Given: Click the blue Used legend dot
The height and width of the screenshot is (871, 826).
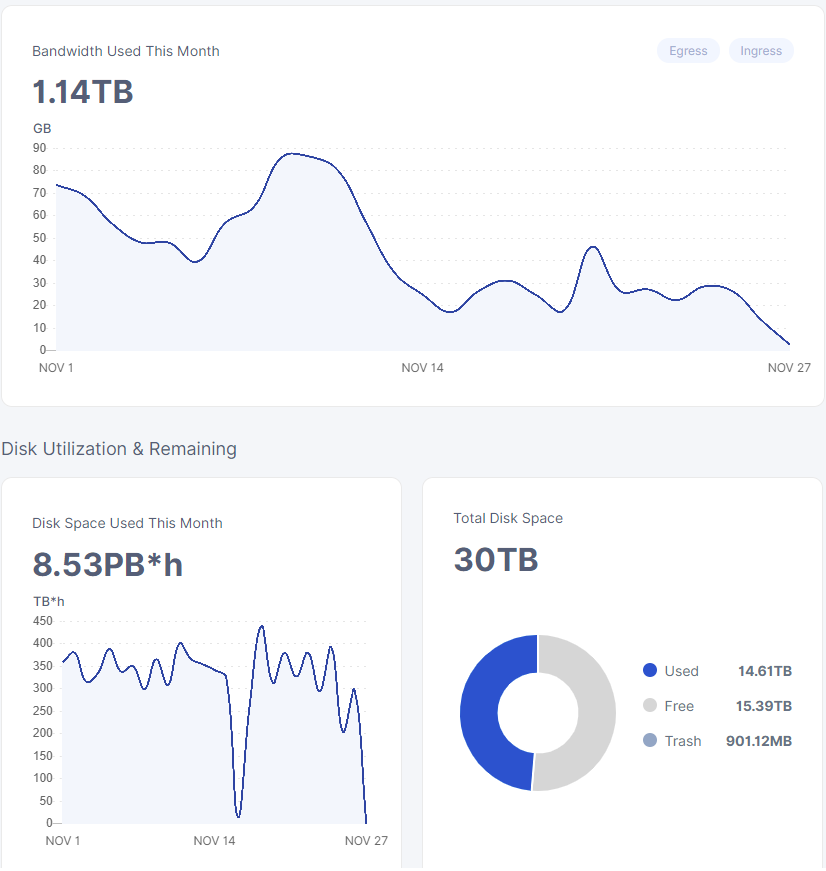Looking at the screenshot, I should click(650, 671).
